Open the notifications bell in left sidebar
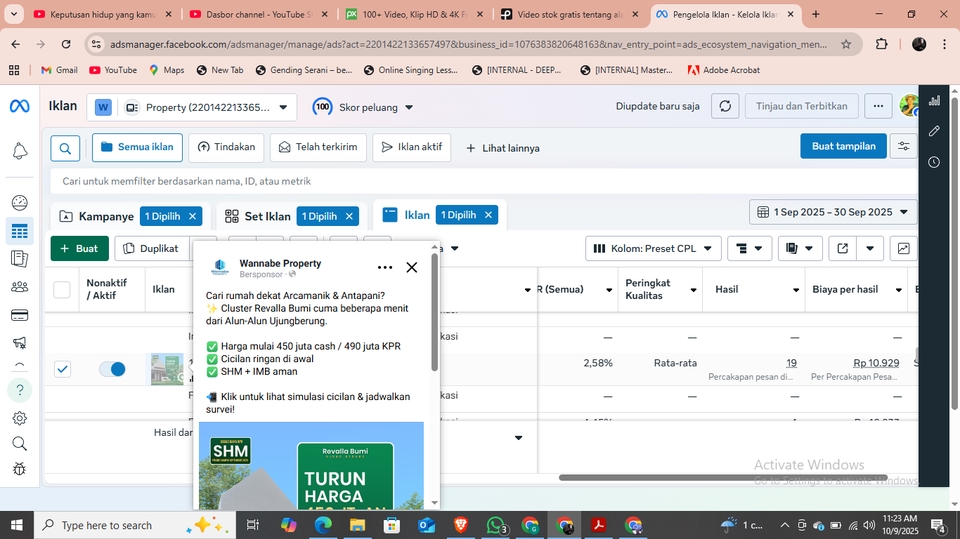Screen dimensions: 960x539 click(19, 151)
